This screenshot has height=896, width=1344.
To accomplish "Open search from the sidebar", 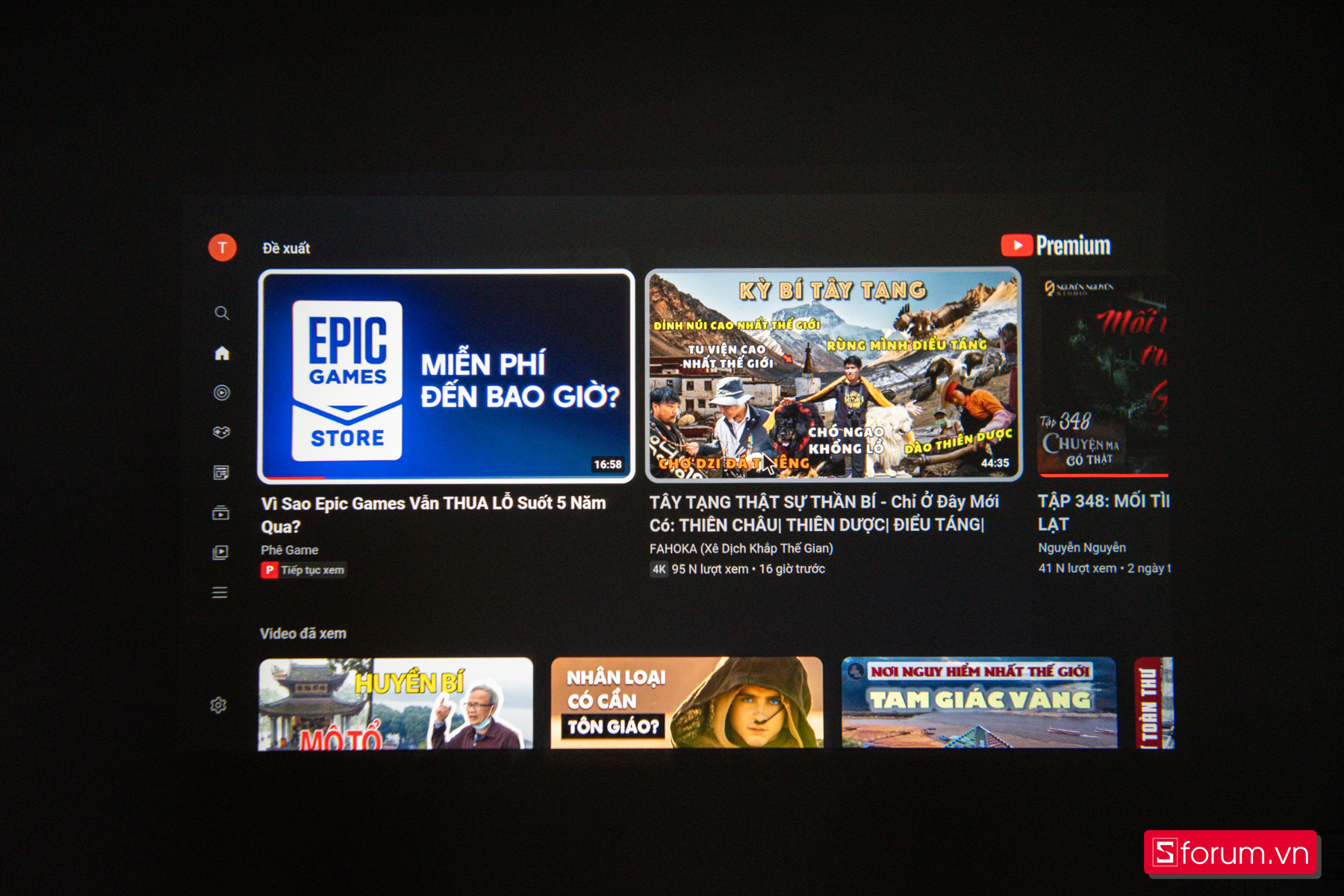I will pos(222,313).
